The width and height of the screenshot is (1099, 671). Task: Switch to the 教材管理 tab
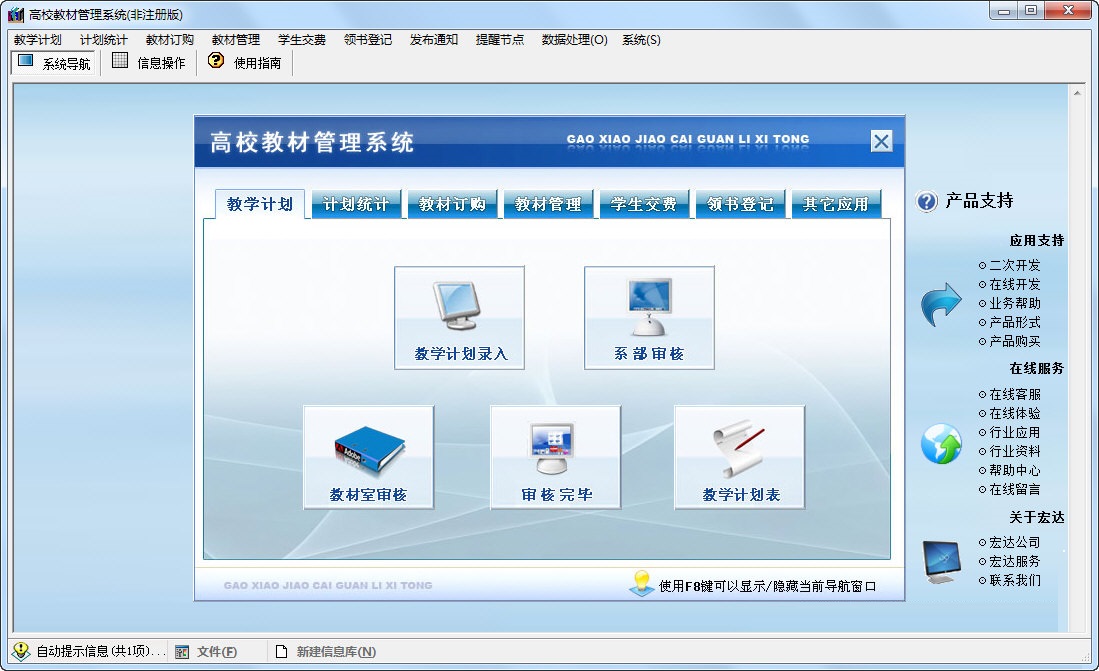pos(547,204)
